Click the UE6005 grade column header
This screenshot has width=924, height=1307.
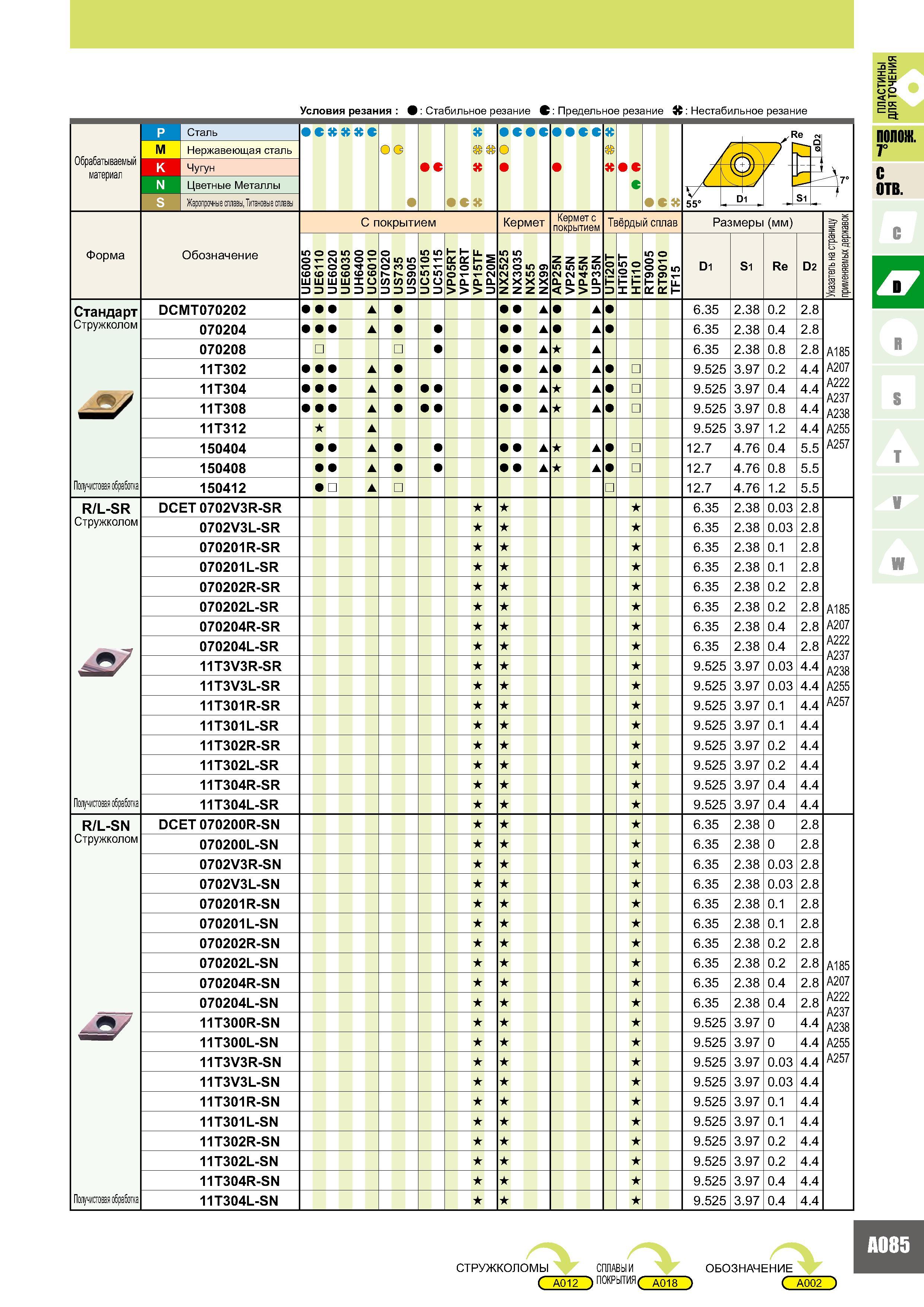(306, 273)
